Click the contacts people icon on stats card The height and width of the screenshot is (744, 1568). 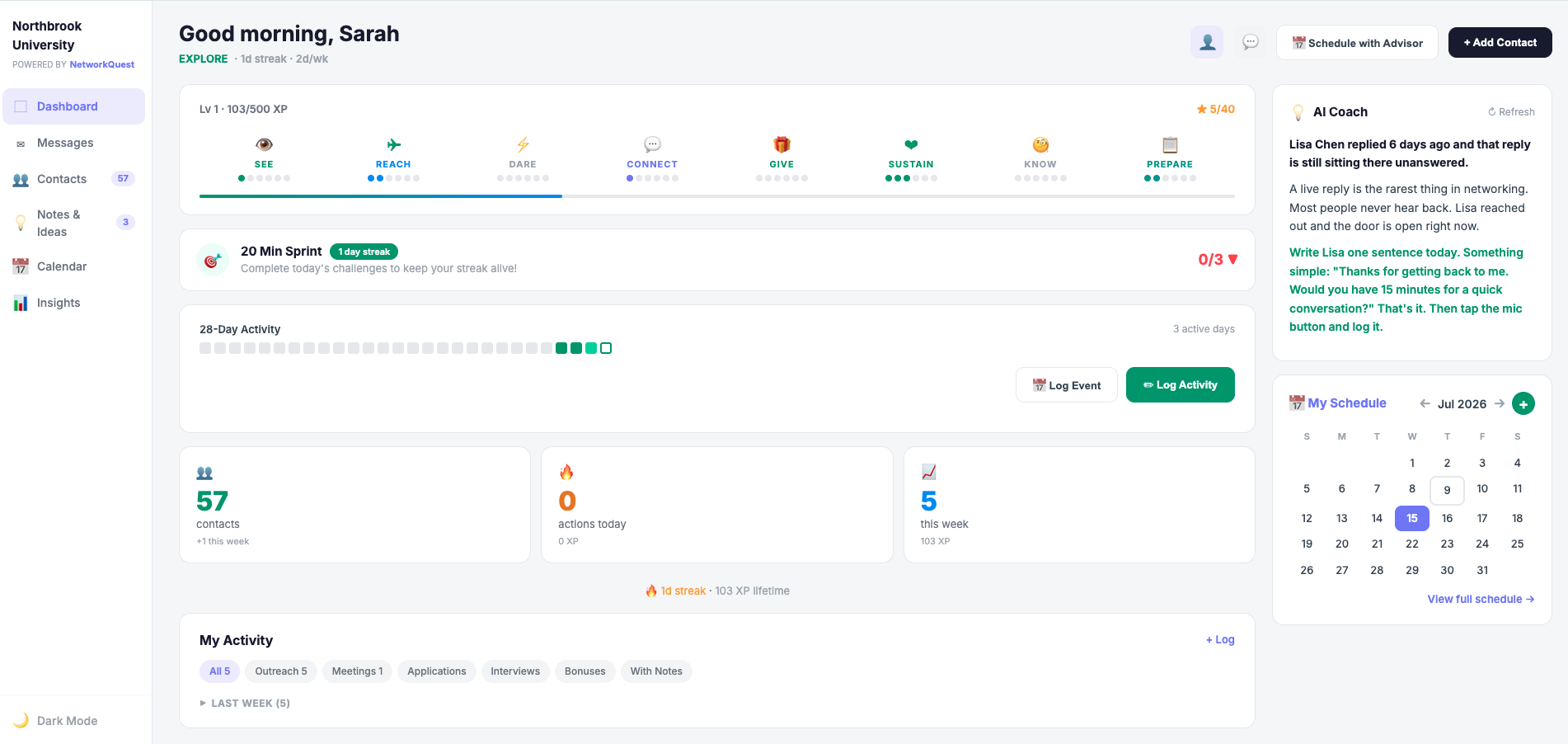pos(204,473)
